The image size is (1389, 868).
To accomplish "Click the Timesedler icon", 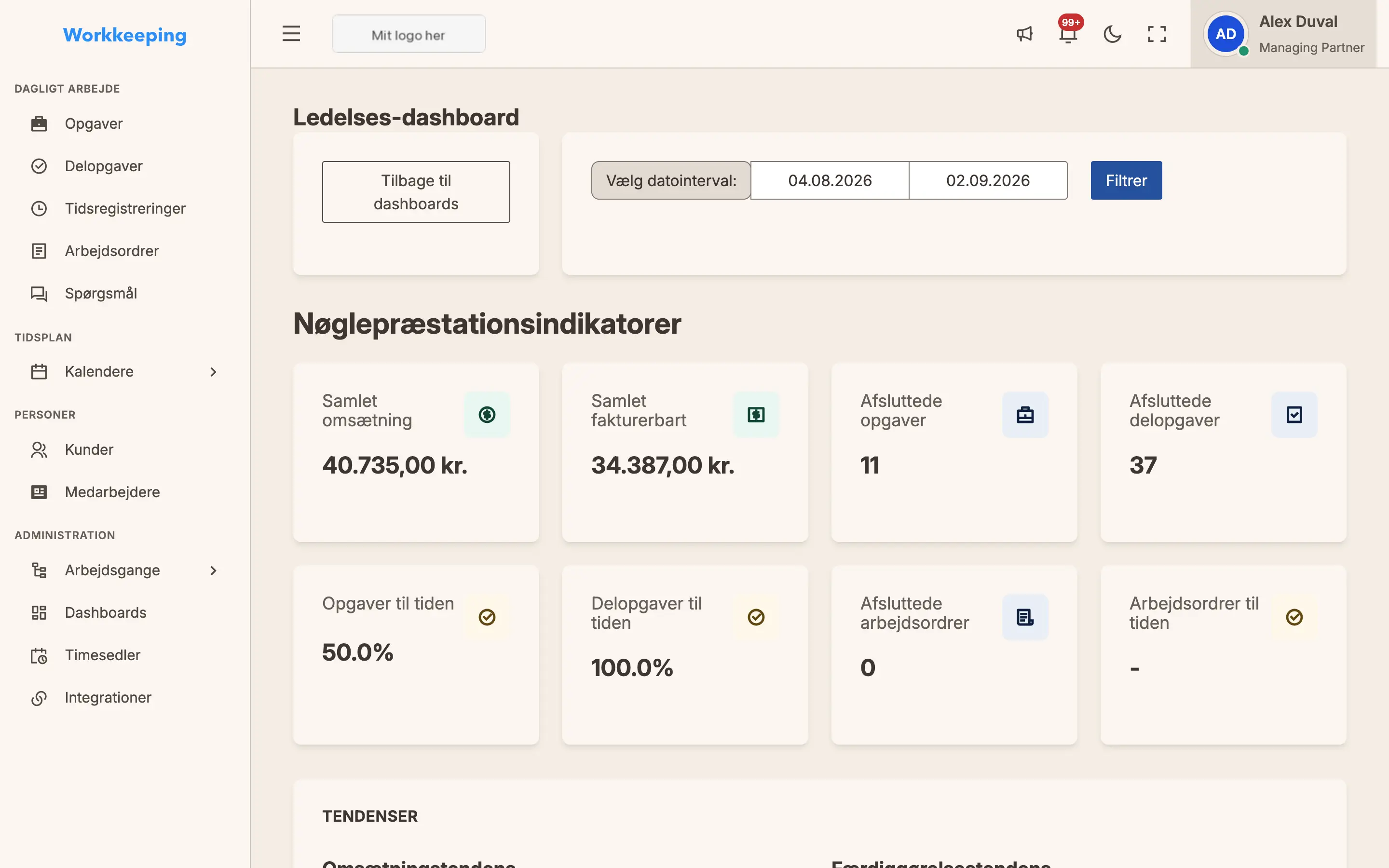I will tap(39, 655).
